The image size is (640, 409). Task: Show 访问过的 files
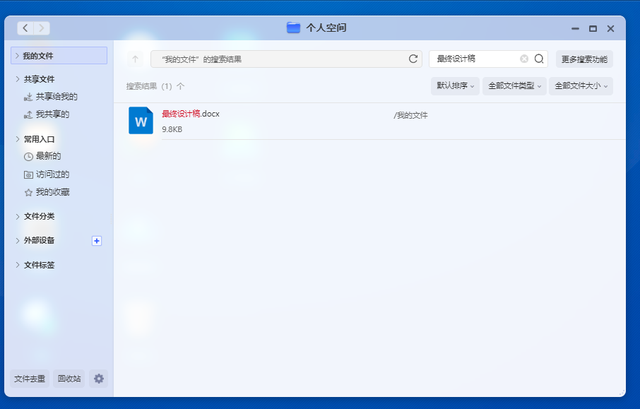(x=52, y=175)
